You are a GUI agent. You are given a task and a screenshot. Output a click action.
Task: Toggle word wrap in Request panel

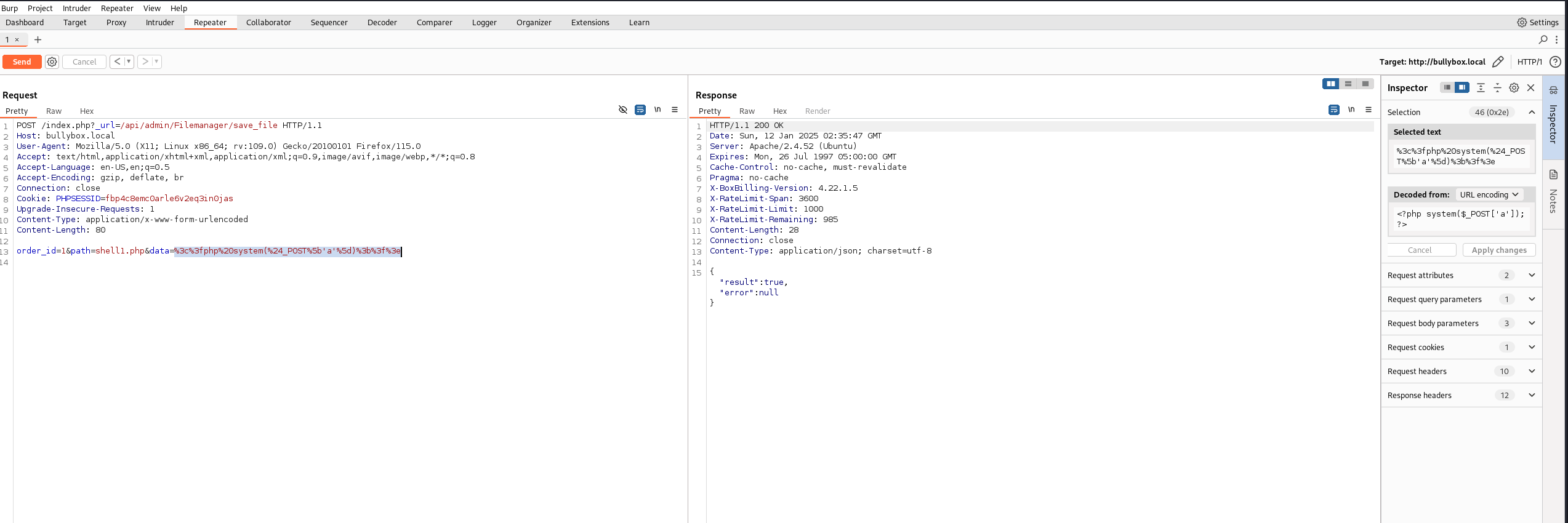click(640, 110)
